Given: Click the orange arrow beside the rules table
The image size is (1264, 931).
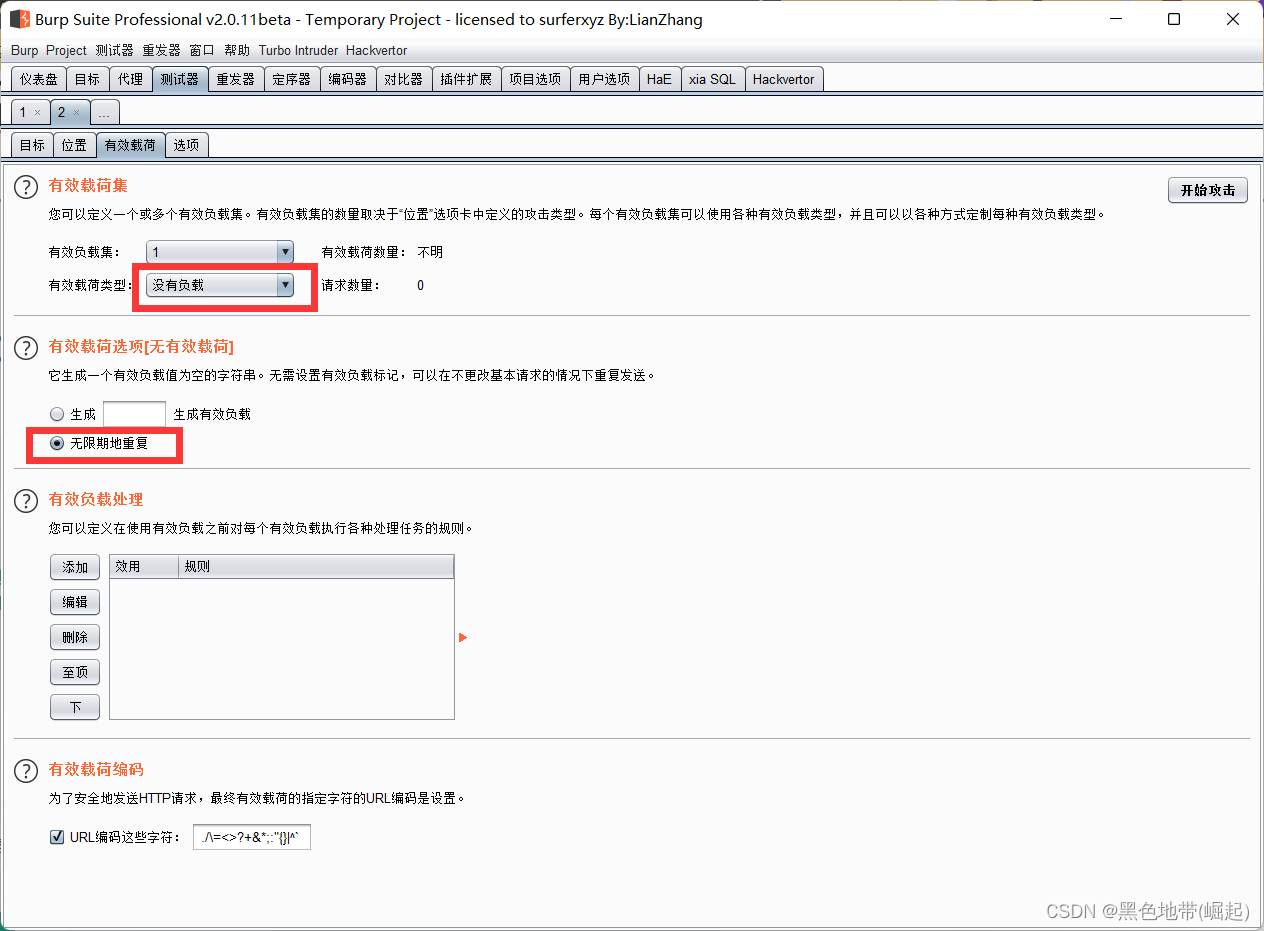Looking at the screenshot, I should click(463, 638).
